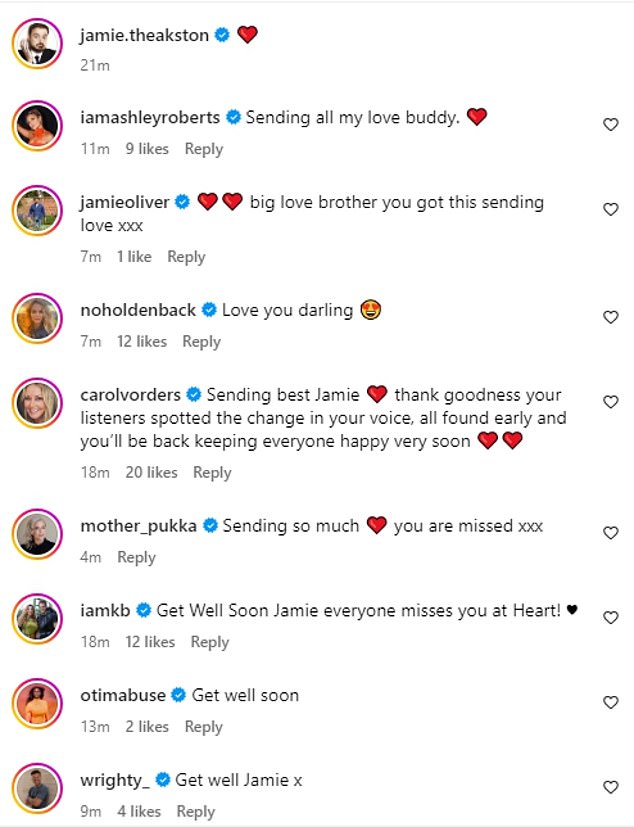Viewport: 634px width, 827px height.
Task: Show the 12 likes on iamkb's comment
Action: click(150, 642)
